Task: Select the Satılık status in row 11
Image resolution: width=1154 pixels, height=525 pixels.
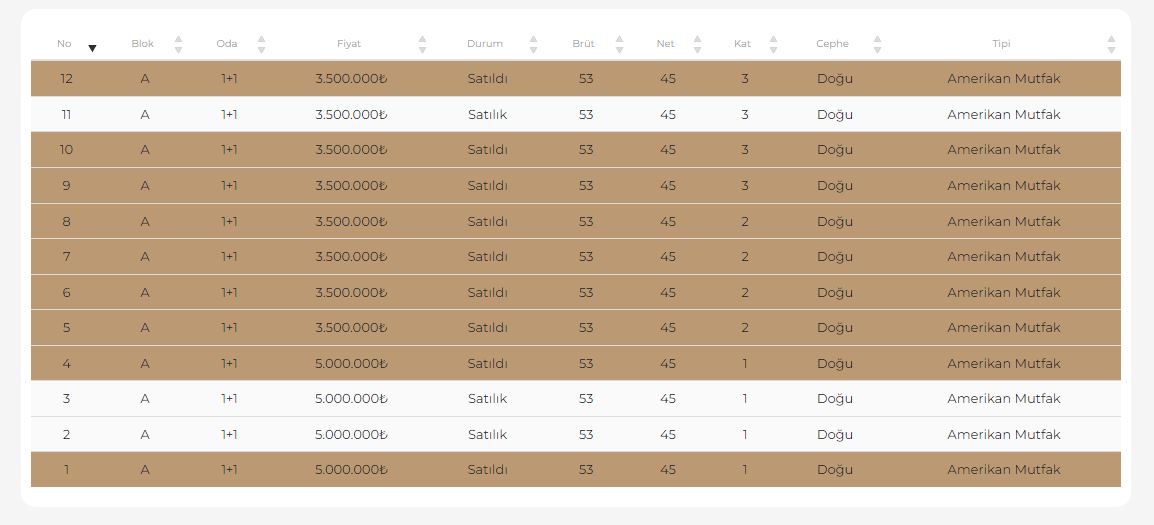Action: 487,115
